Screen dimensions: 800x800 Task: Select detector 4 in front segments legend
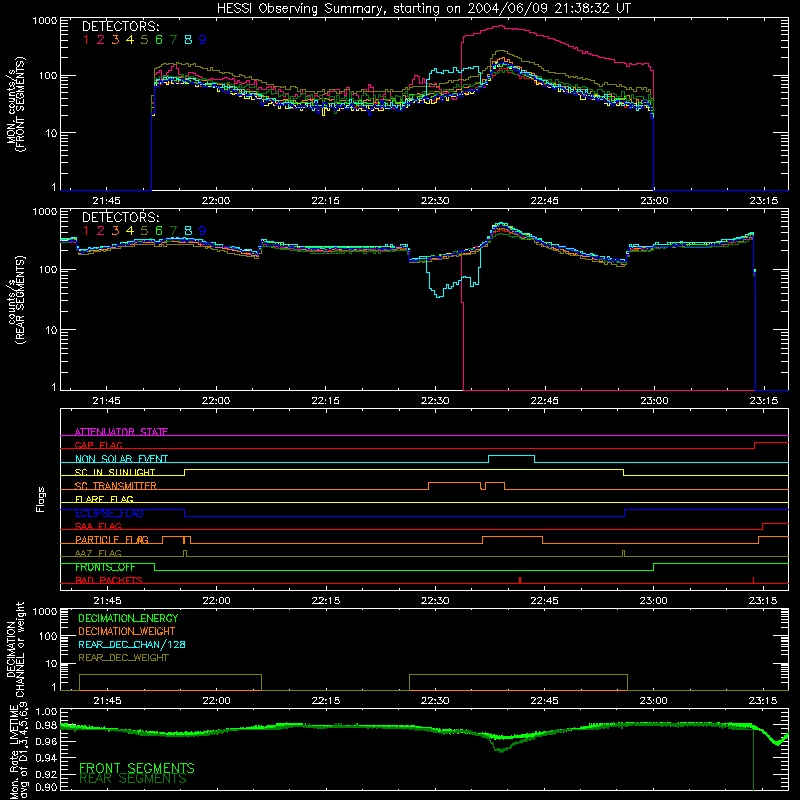coord(130,40)
